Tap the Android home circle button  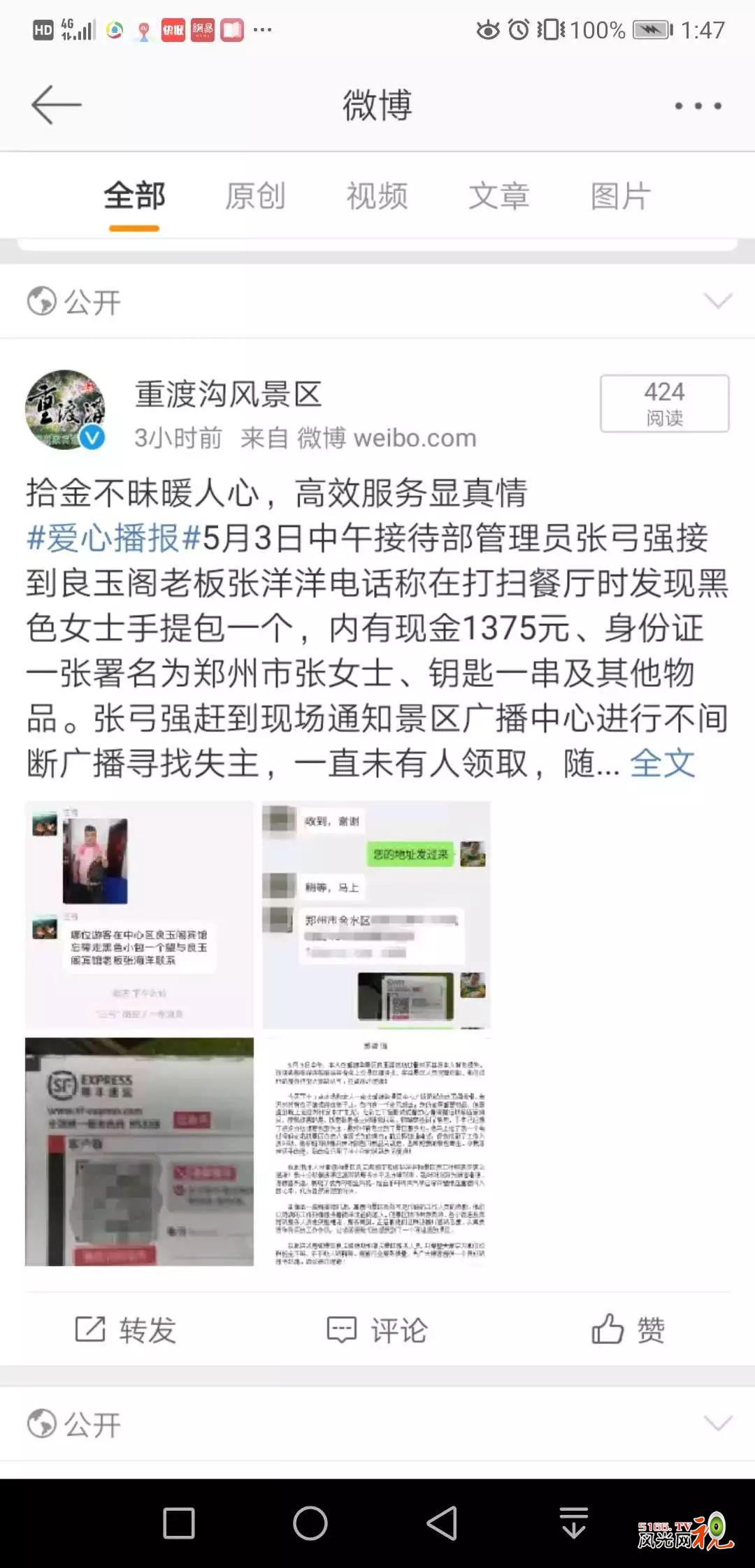coord(310,1523)
